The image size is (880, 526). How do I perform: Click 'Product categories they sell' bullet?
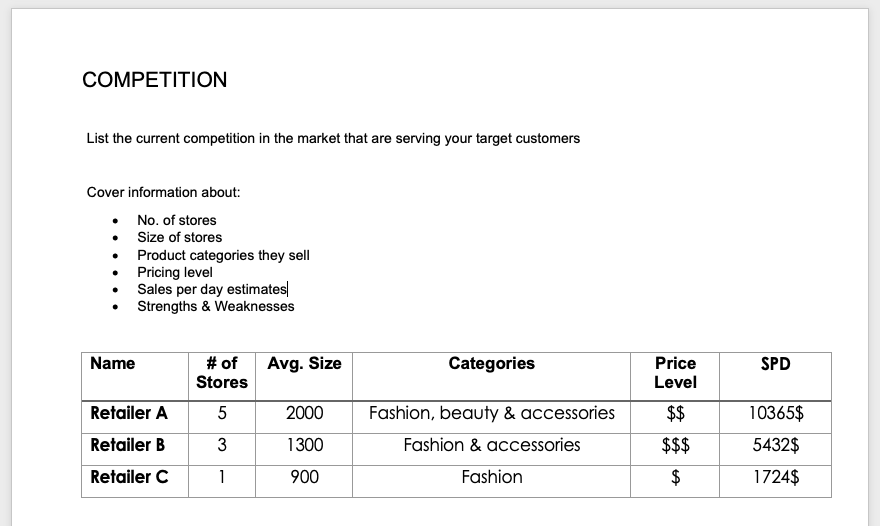pos(223,255)
